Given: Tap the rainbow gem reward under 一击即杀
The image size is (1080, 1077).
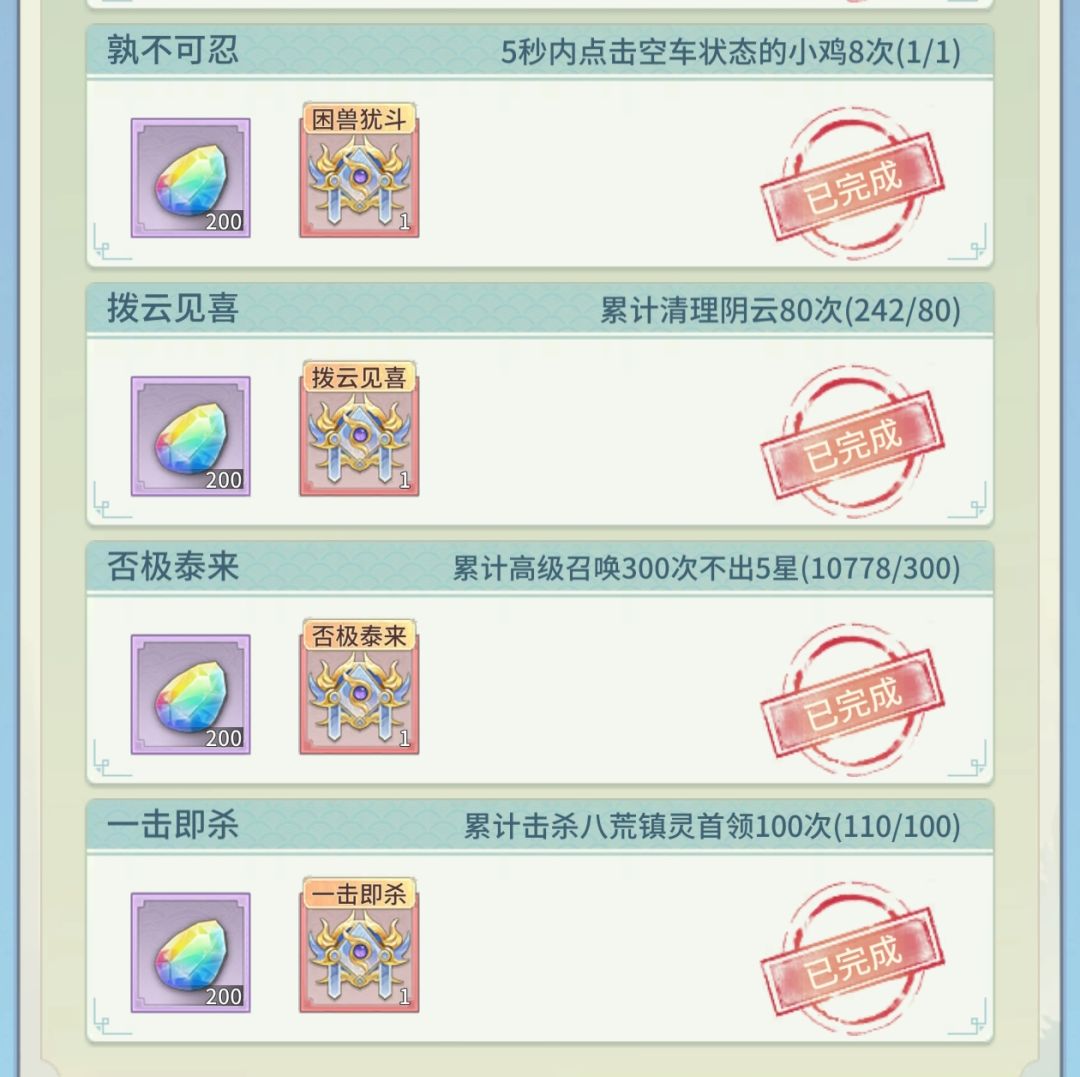Looking at the screenshot, I should 191,952.
